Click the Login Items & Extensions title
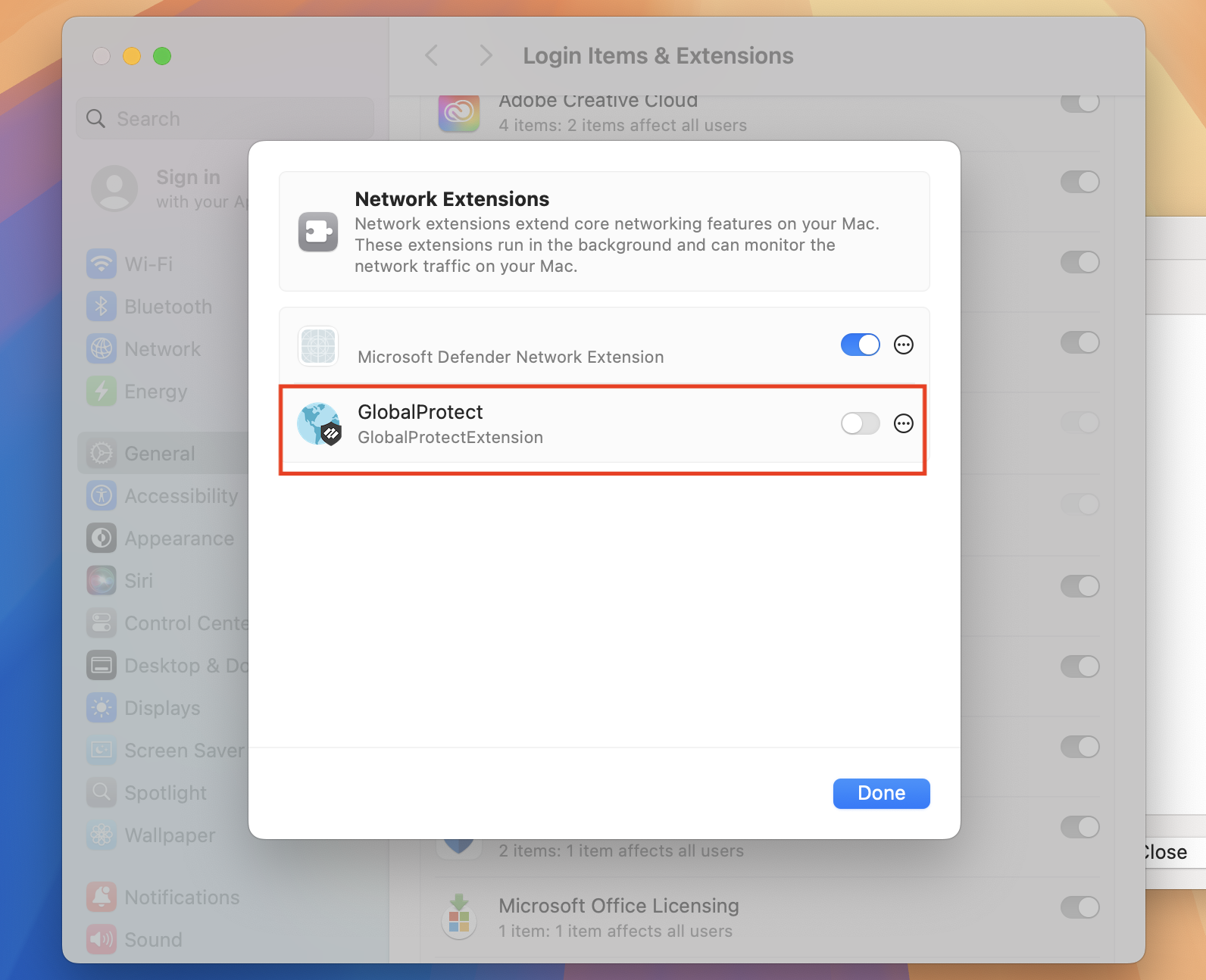Viewport: 1206px width, 980px height. pyautogui.click(x=658, y=56)
